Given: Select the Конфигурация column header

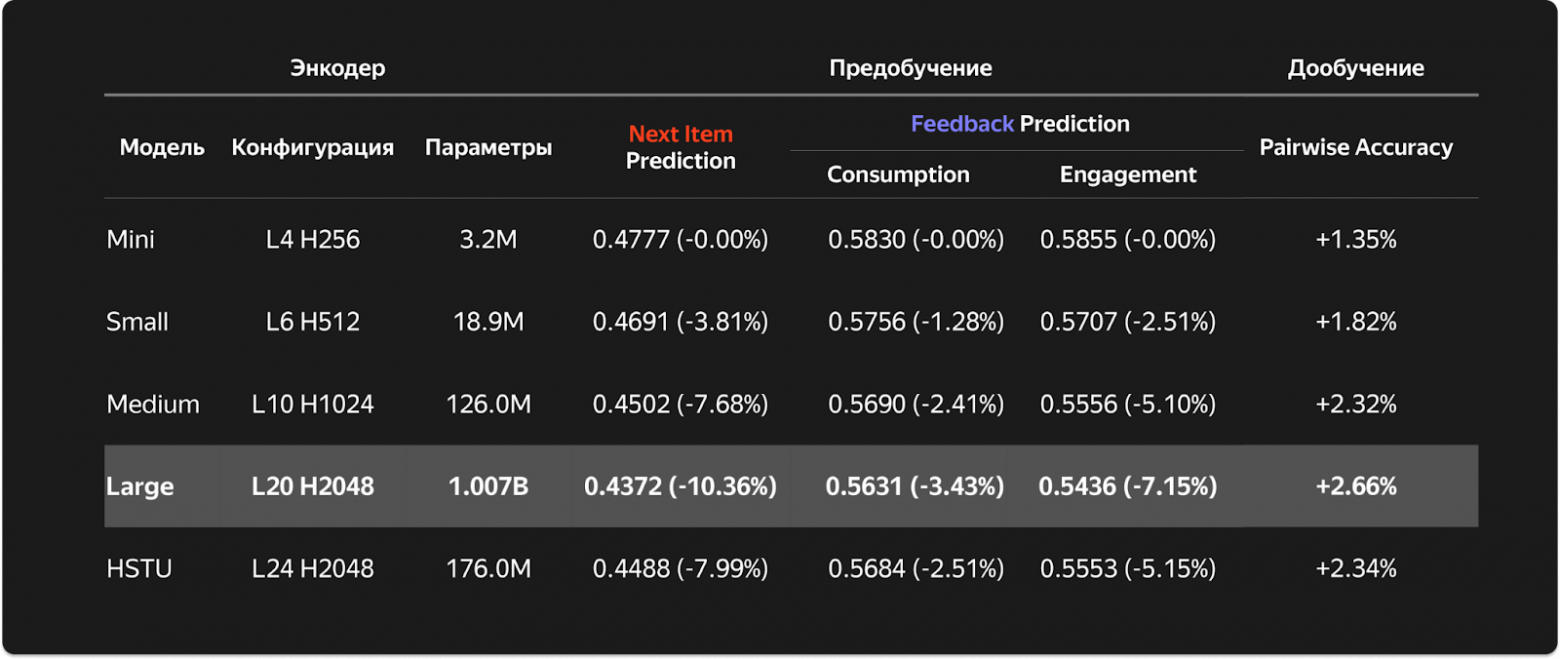Looking at the screenshot, I should (x=313, y=148).
